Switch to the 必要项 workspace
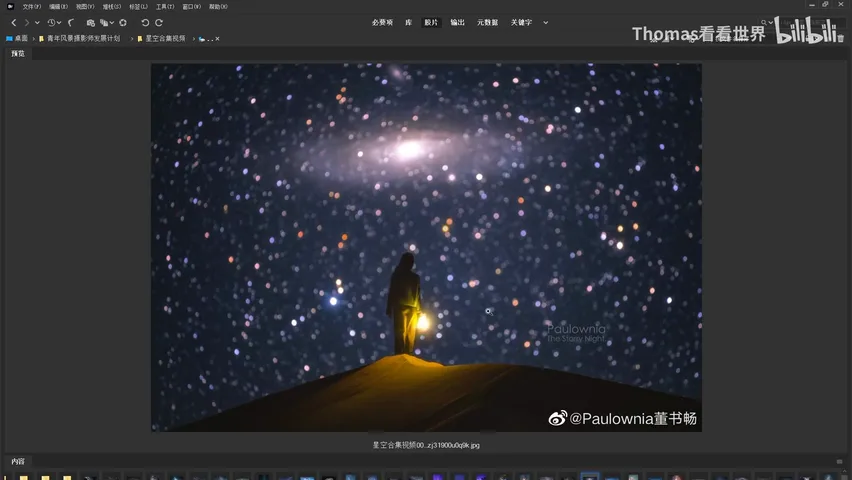 click(382, 22)
